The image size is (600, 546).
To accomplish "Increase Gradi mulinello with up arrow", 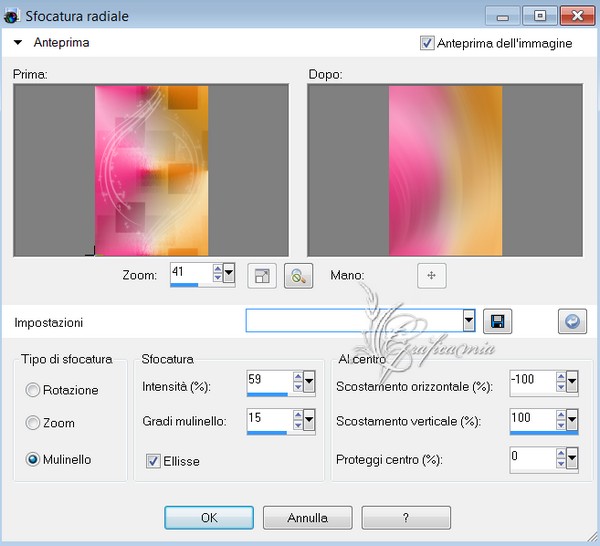I will [298, 415].
